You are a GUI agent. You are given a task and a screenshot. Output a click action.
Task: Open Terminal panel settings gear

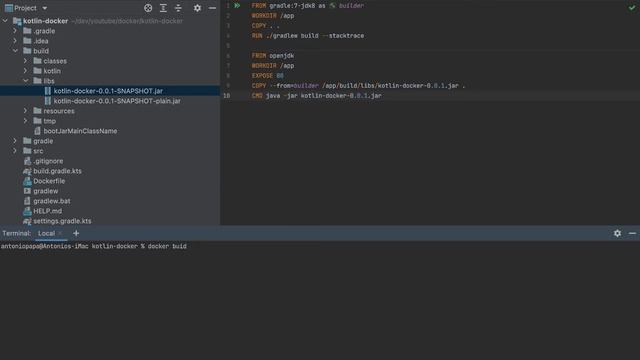point(617,233)
